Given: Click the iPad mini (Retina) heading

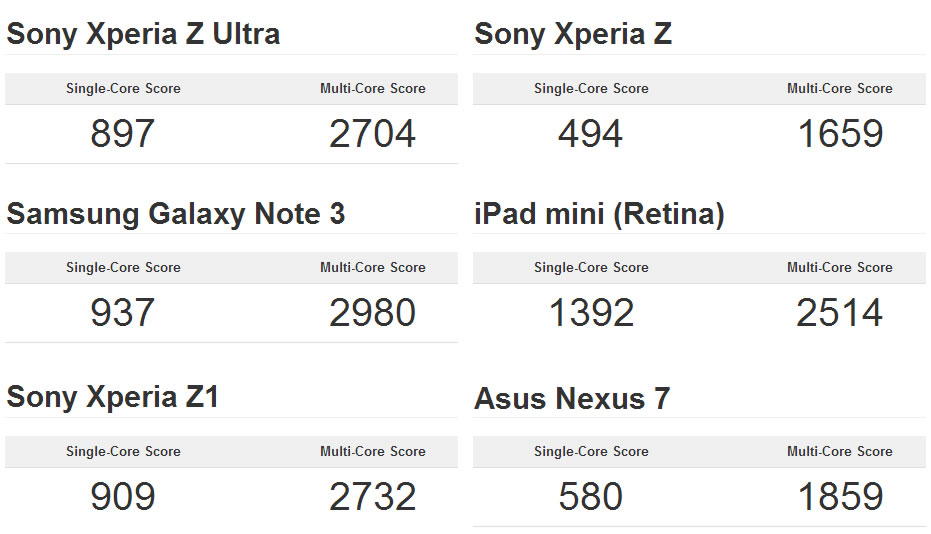Looking at the screenshot, I should [x=599, y=213].
